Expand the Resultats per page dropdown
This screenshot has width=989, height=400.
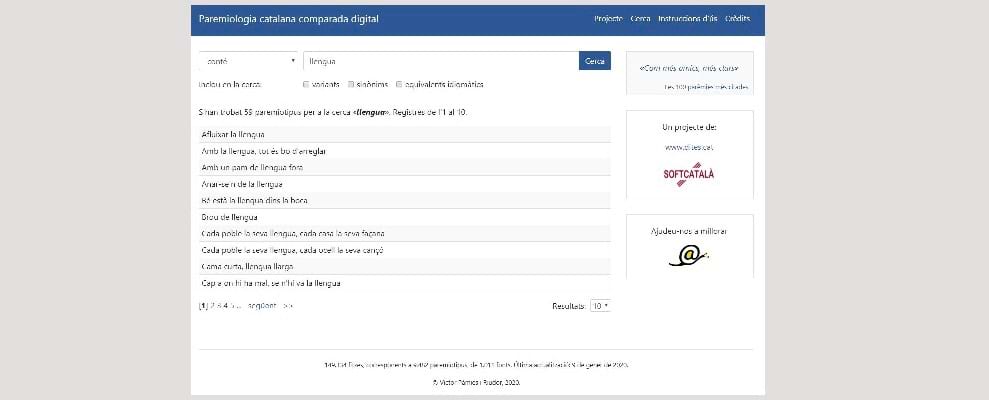tap(600, 305)
